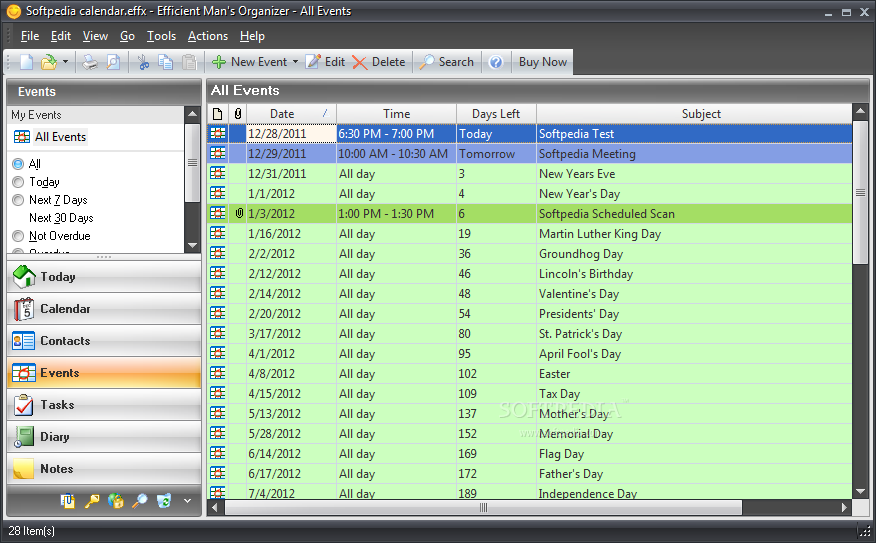876x543 pixels.
Task: Open the Tools menu
Action: point(161,36)
